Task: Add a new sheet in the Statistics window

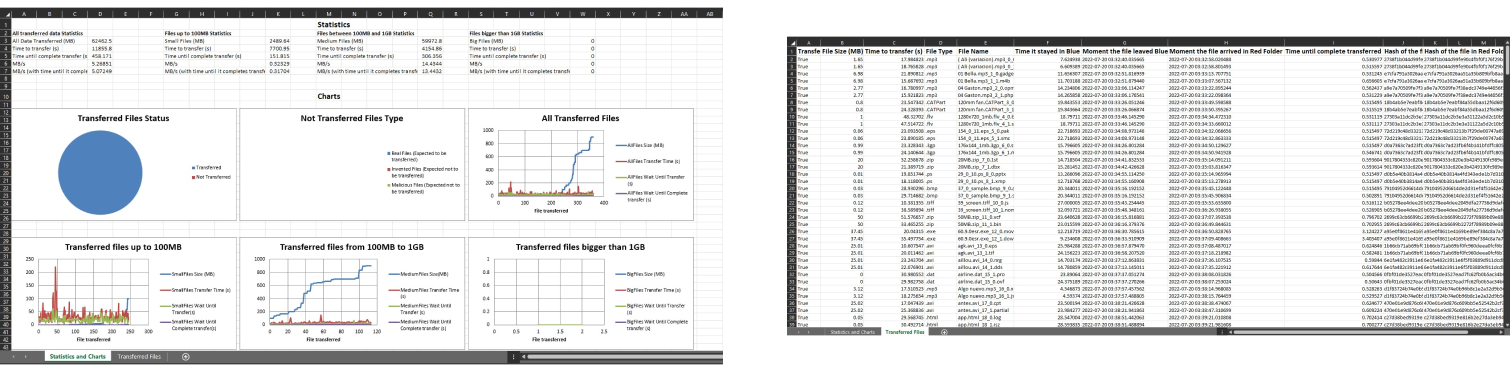Action: [186, 357]
